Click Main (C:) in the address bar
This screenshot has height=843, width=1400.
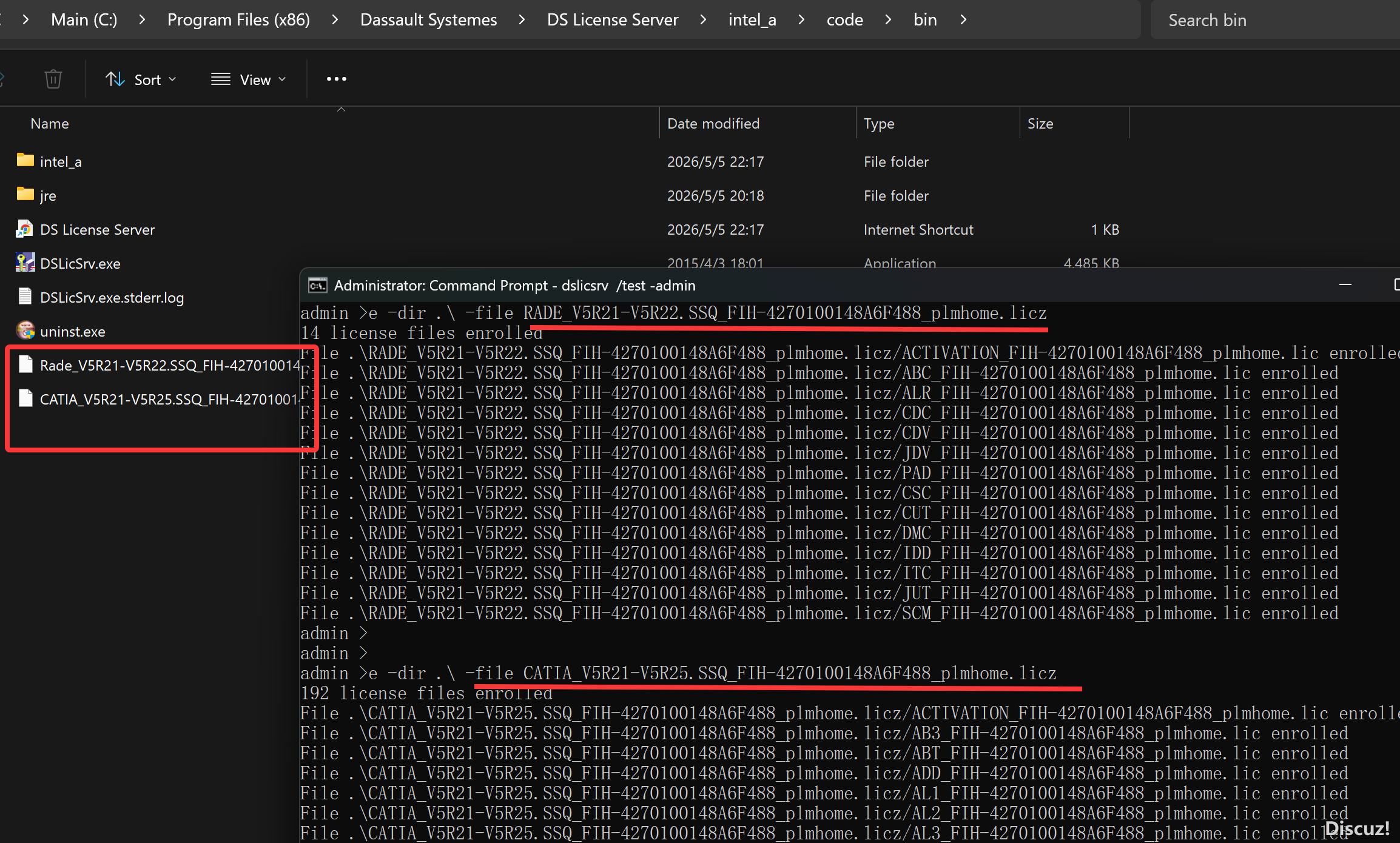click(84, 20)
